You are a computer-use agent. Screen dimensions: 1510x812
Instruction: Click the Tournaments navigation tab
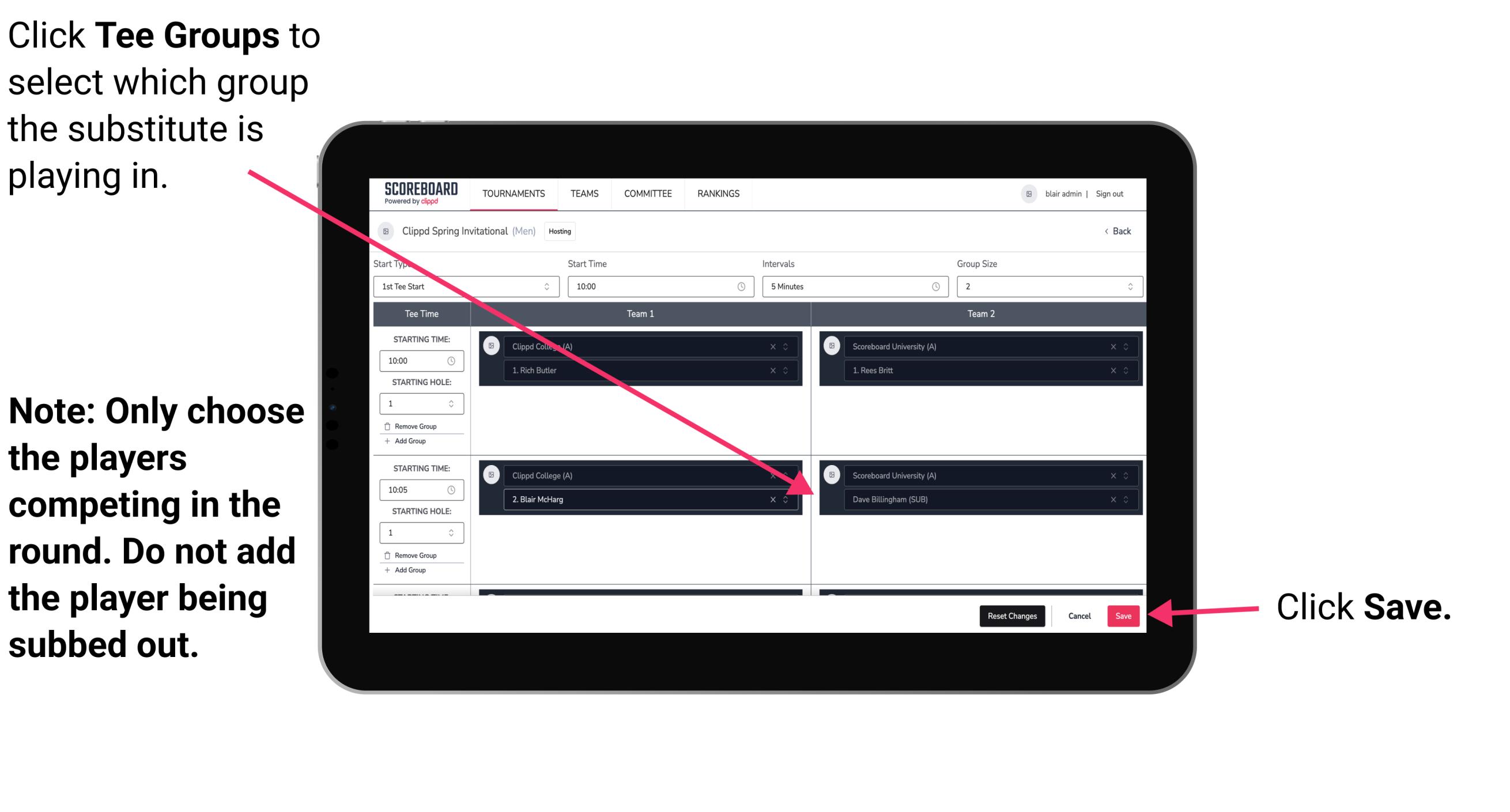pos(514,193)
